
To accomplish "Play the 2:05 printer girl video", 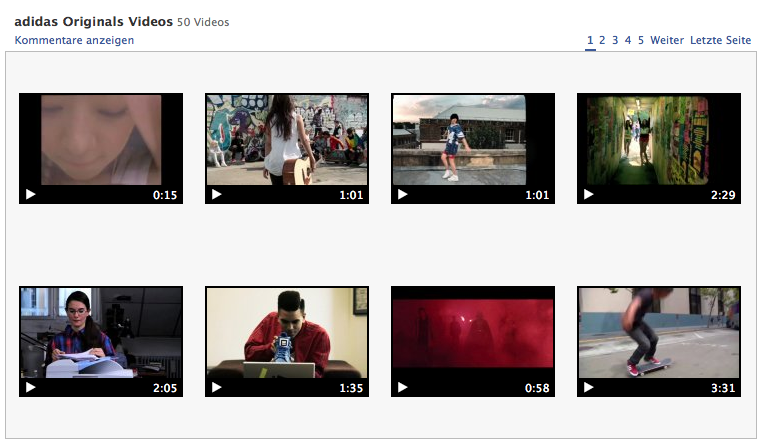I will pos(30,387).
